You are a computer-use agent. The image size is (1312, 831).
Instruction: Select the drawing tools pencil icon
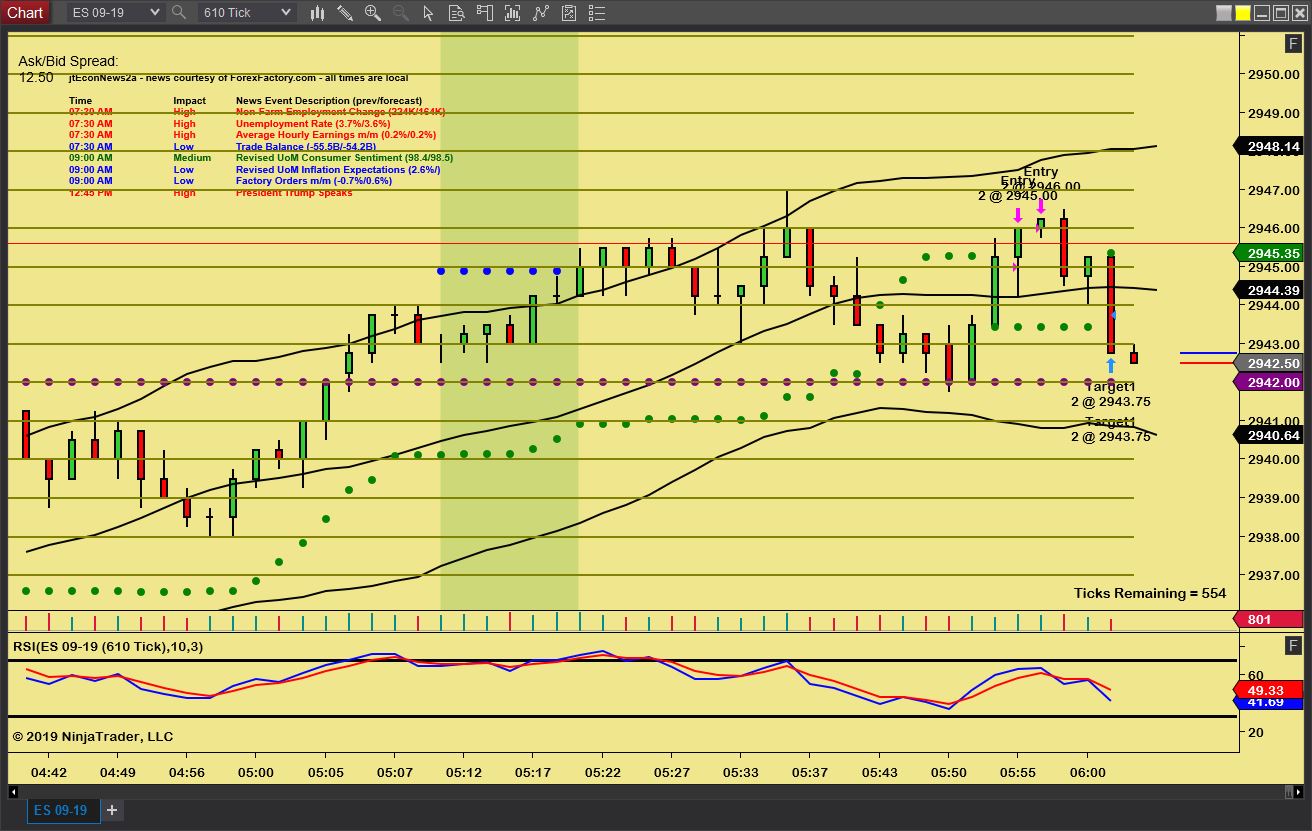click(x=345, y=13)
